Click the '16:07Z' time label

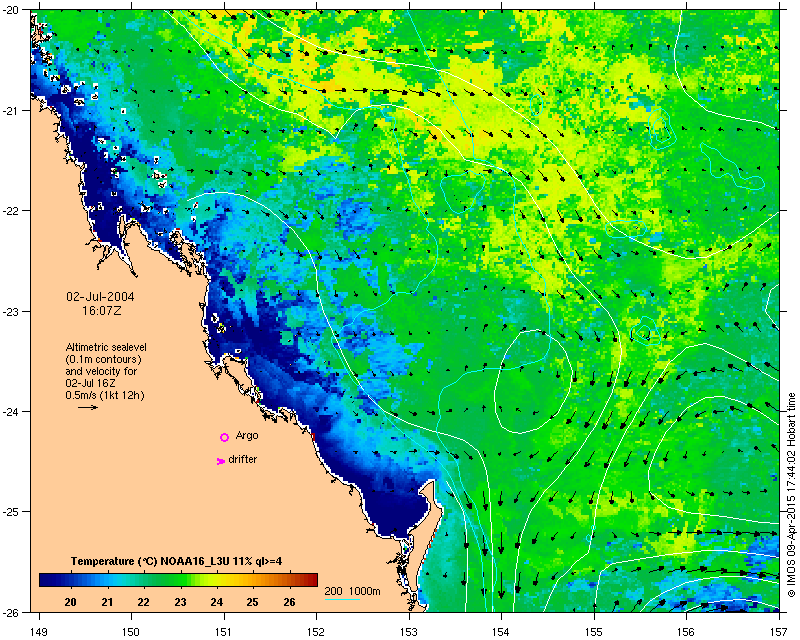click(102, 310)
